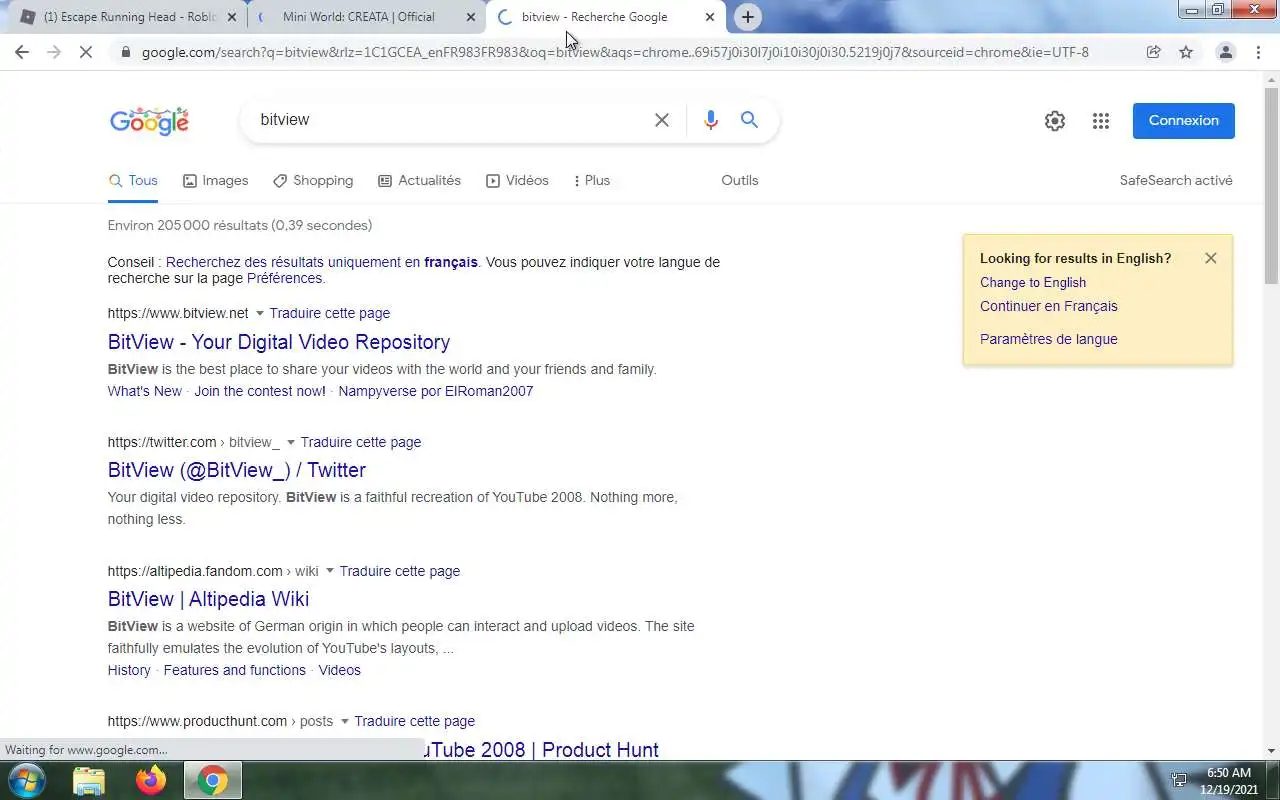The height and width of the screenshot is (800, 1280).
Task: Close the bitview search tab
Action: pos(710,17)
